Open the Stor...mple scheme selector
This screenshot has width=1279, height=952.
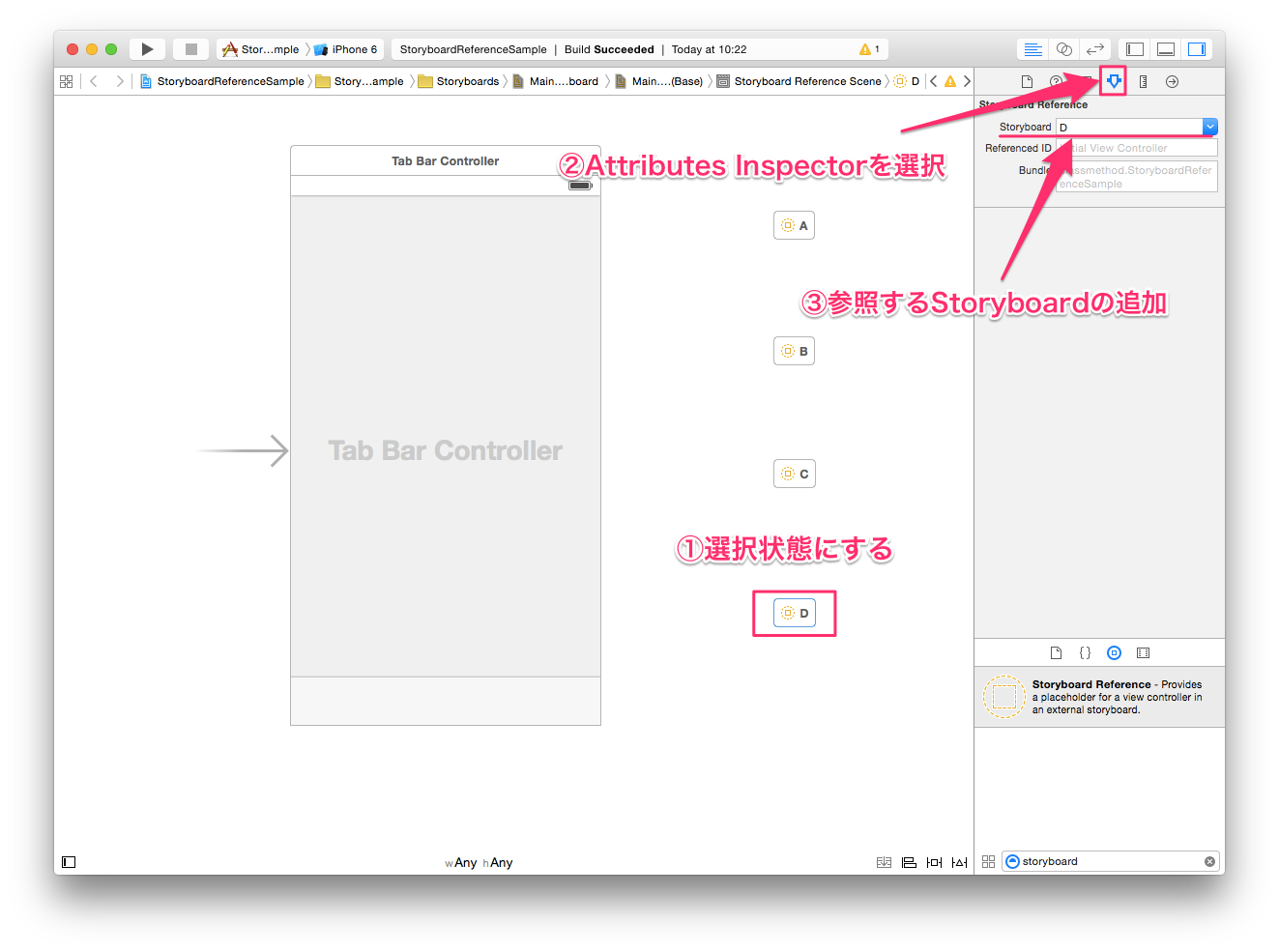coord(260,49)
